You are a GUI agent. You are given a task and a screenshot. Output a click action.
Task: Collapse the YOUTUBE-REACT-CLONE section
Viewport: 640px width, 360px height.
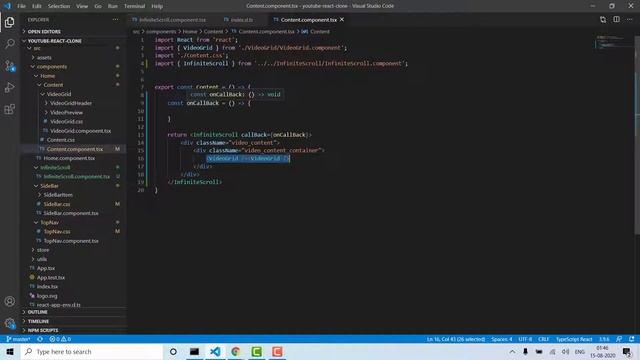tap(54, 41)
